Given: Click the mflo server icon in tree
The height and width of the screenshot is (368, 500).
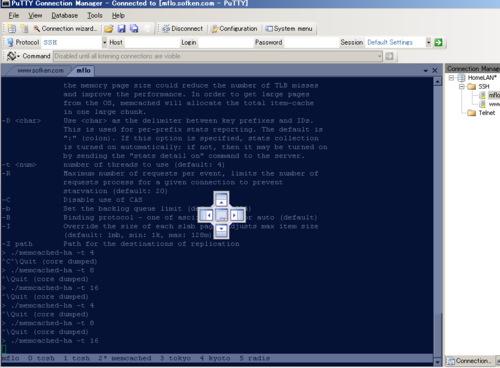Looking at the screenshot, I should (482, 95).
